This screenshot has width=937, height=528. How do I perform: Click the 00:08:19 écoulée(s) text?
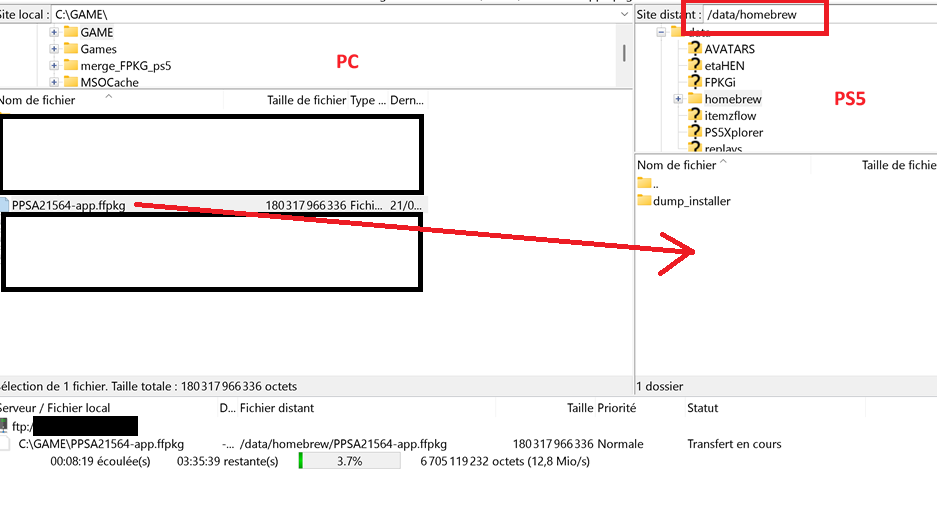tap(100, 462)
